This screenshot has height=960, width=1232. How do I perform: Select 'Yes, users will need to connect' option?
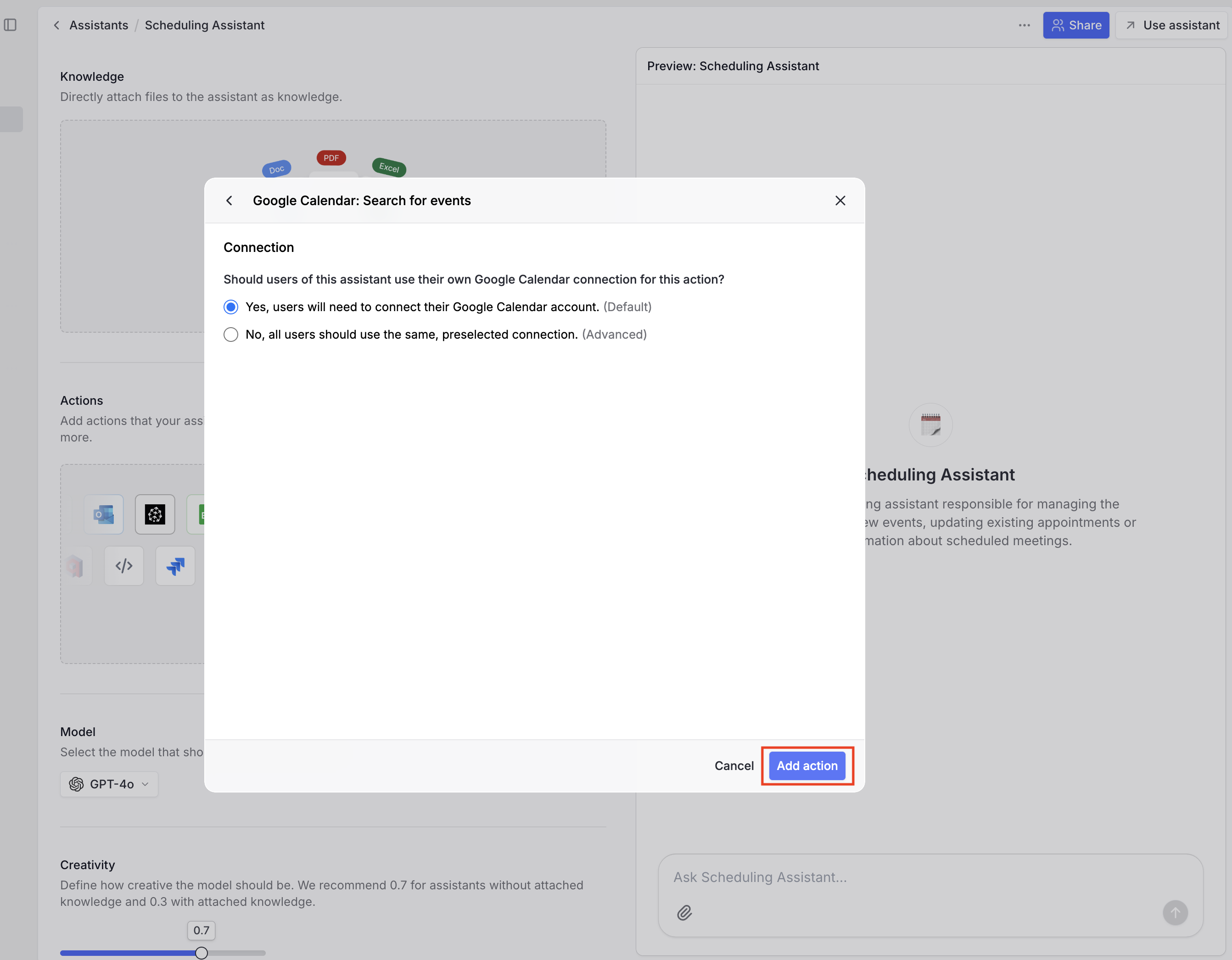[x=231, y=307]
